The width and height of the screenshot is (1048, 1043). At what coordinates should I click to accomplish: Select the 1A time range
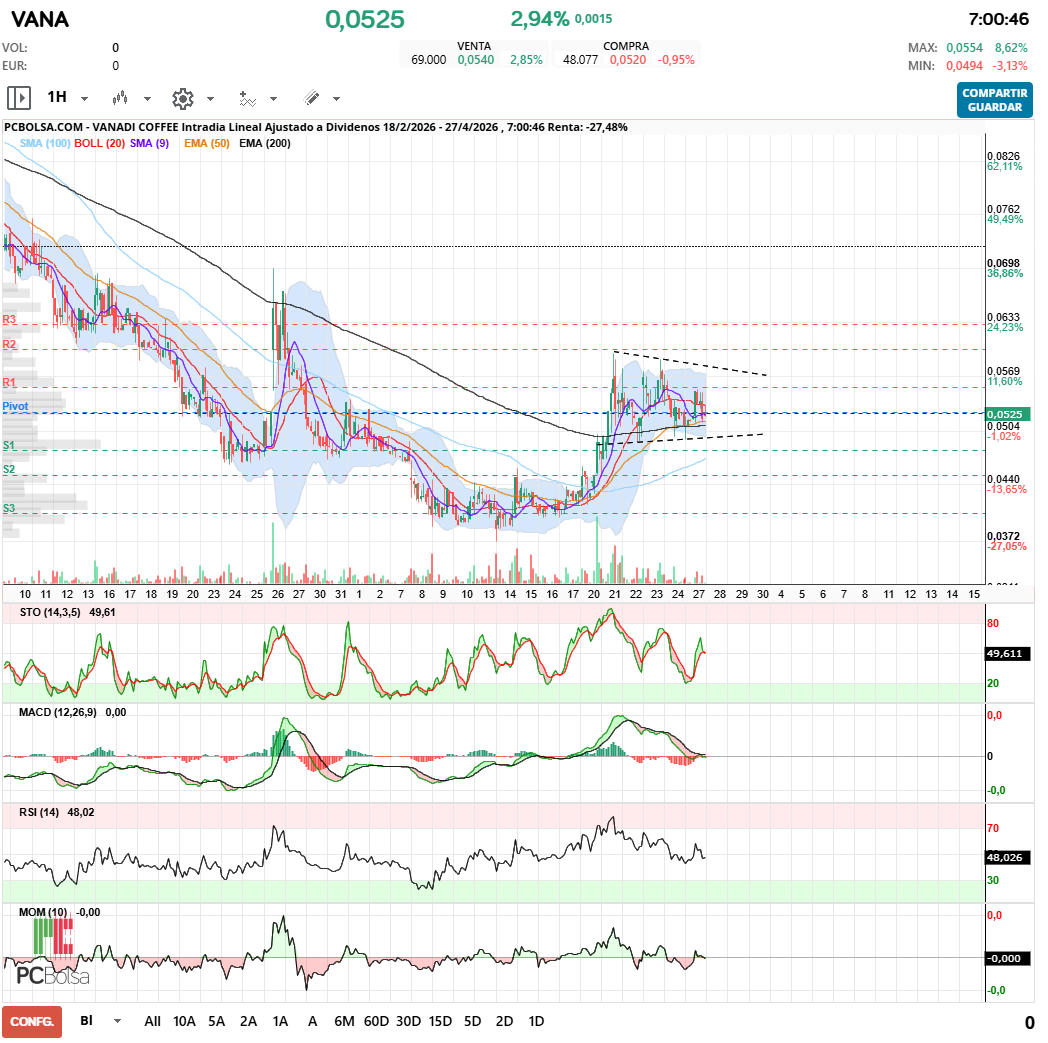click(280, 1021)
